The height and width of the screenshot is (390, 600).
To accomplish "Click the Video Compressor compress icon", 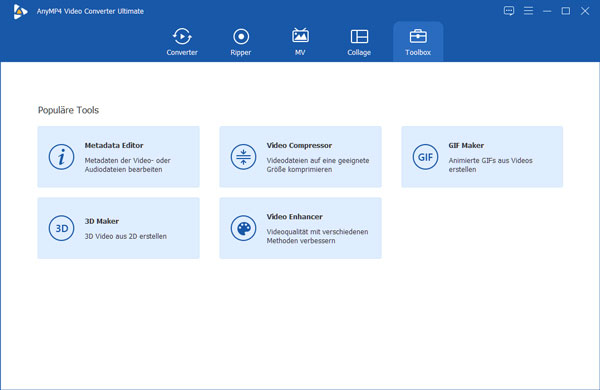I will (x=243, y=157).
